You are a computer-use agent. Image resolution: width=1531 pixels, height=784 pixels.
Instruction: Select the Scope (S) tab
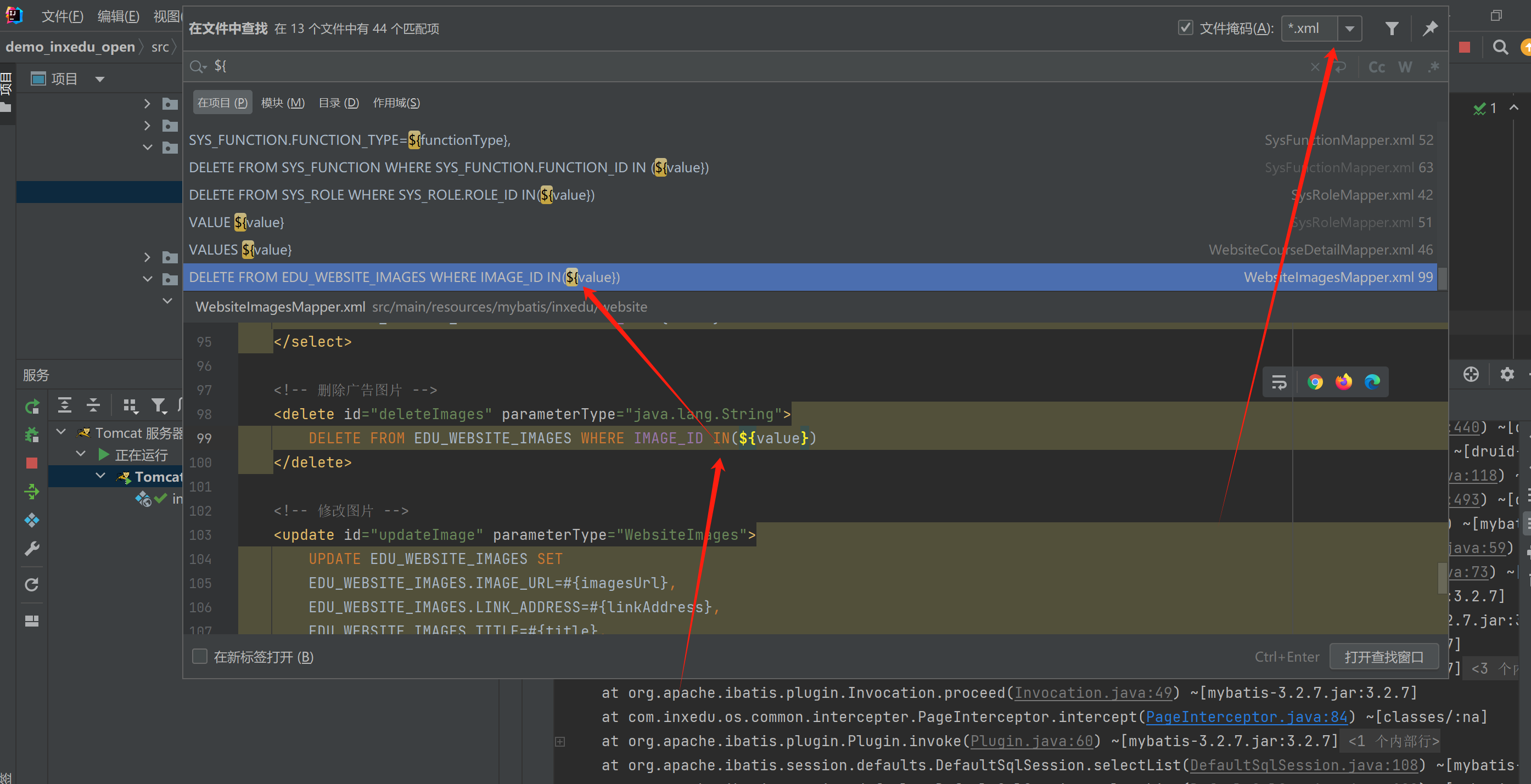point(396,103)
